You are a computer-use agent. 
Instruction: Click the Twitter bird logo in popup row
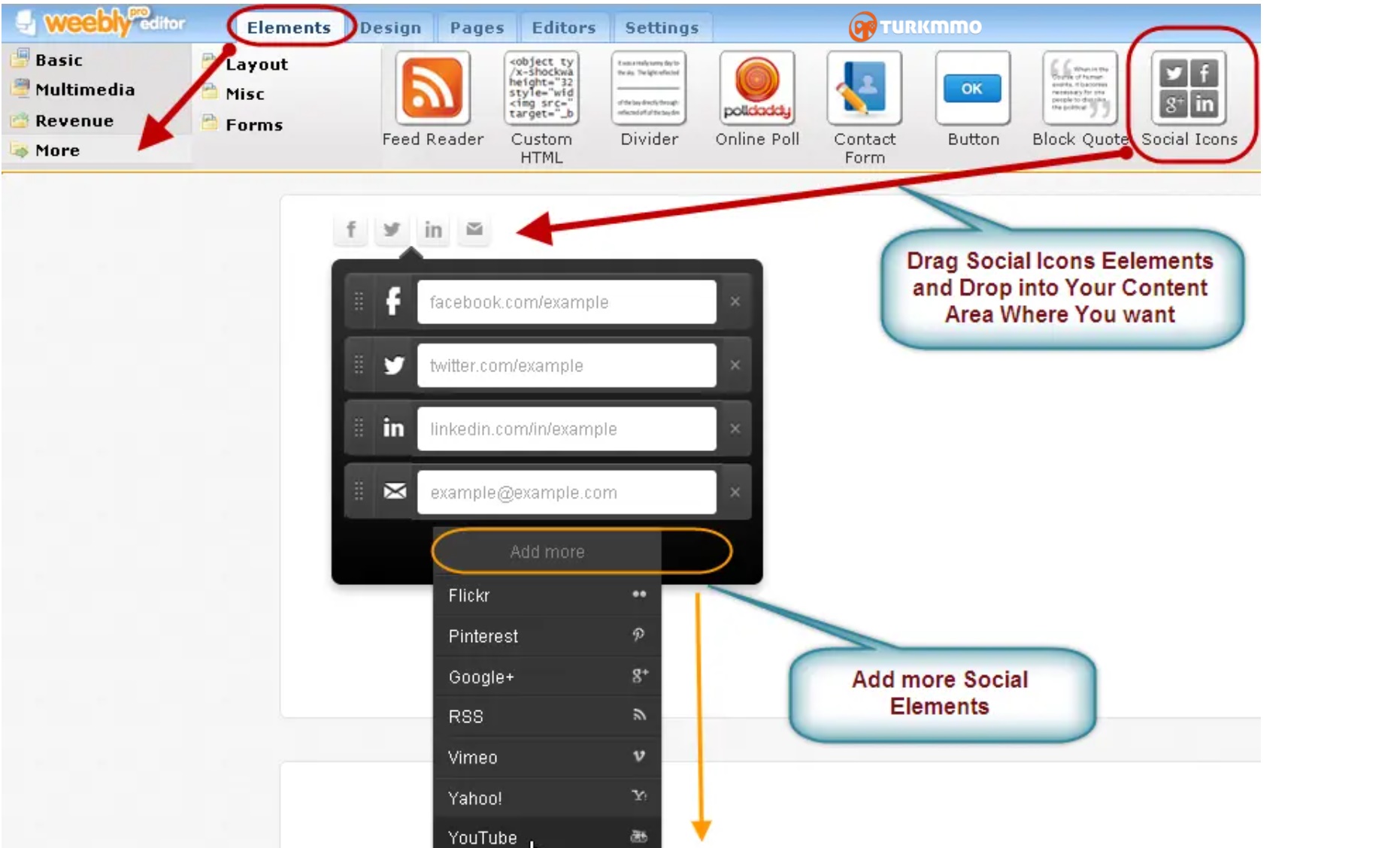(x=393, y=365)
